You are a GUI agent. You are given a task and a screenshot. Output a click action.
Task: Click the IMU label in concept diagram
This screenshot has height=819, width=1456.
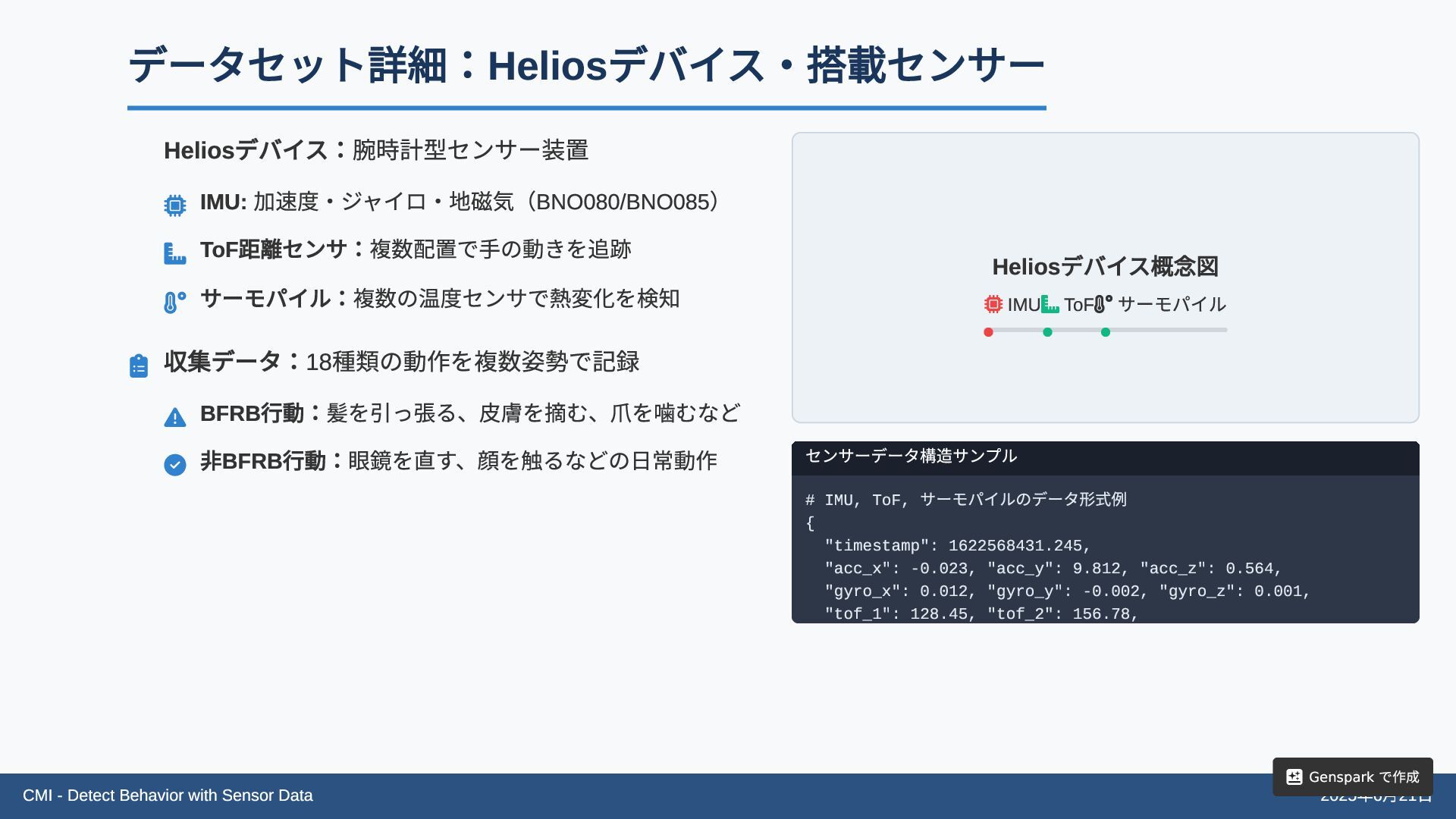1024,305
